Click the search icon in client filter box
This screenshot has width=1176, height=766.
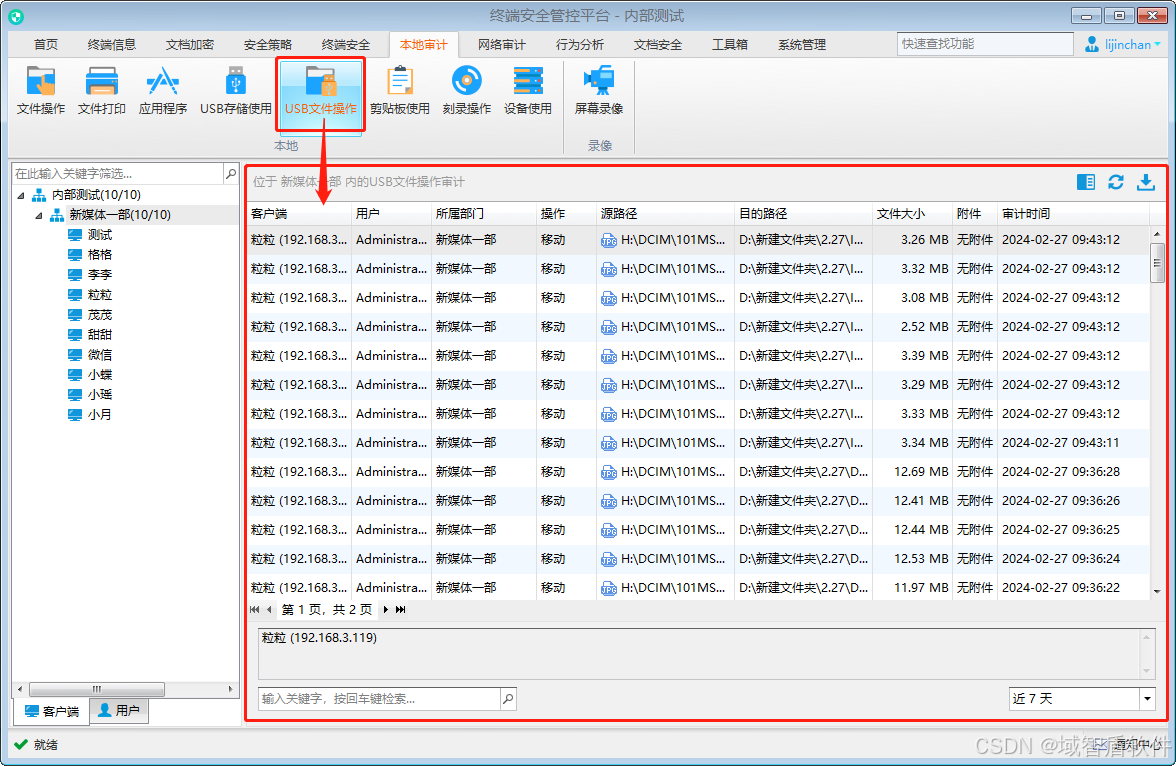point(231,173)
